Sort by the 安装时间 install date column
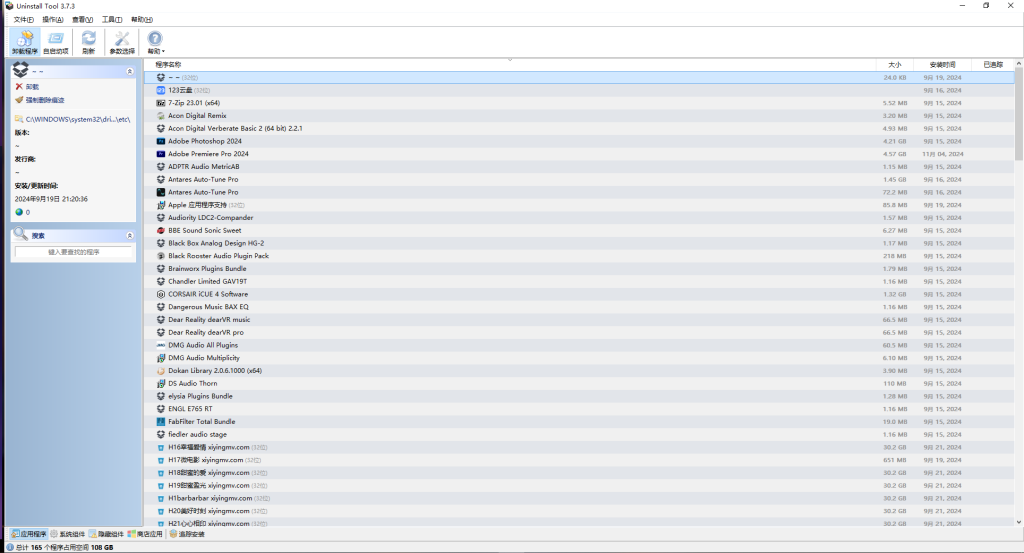 (x=942, y=65)
